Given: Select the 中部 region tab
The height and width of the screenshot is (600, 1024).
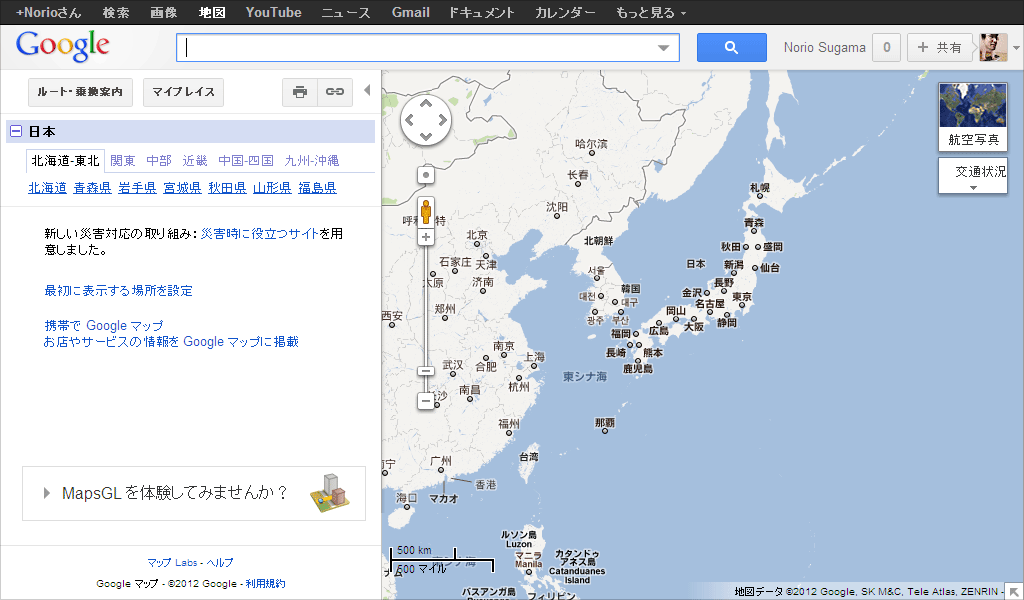Looking at the screenshot, I should 159,161.
